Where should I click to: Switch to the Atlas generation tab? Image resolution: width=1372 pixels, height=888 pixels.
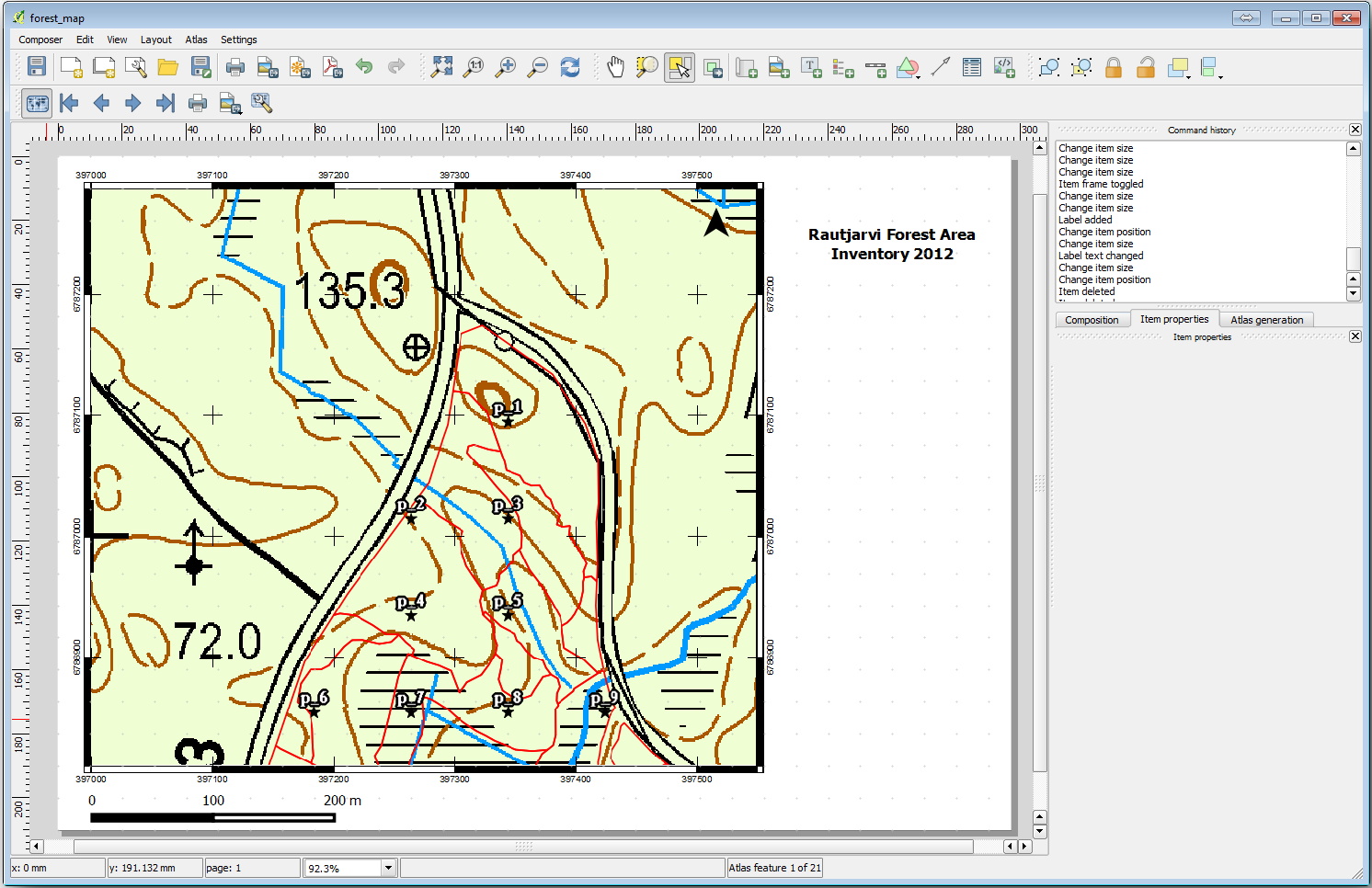click(x=1266, y=319)
